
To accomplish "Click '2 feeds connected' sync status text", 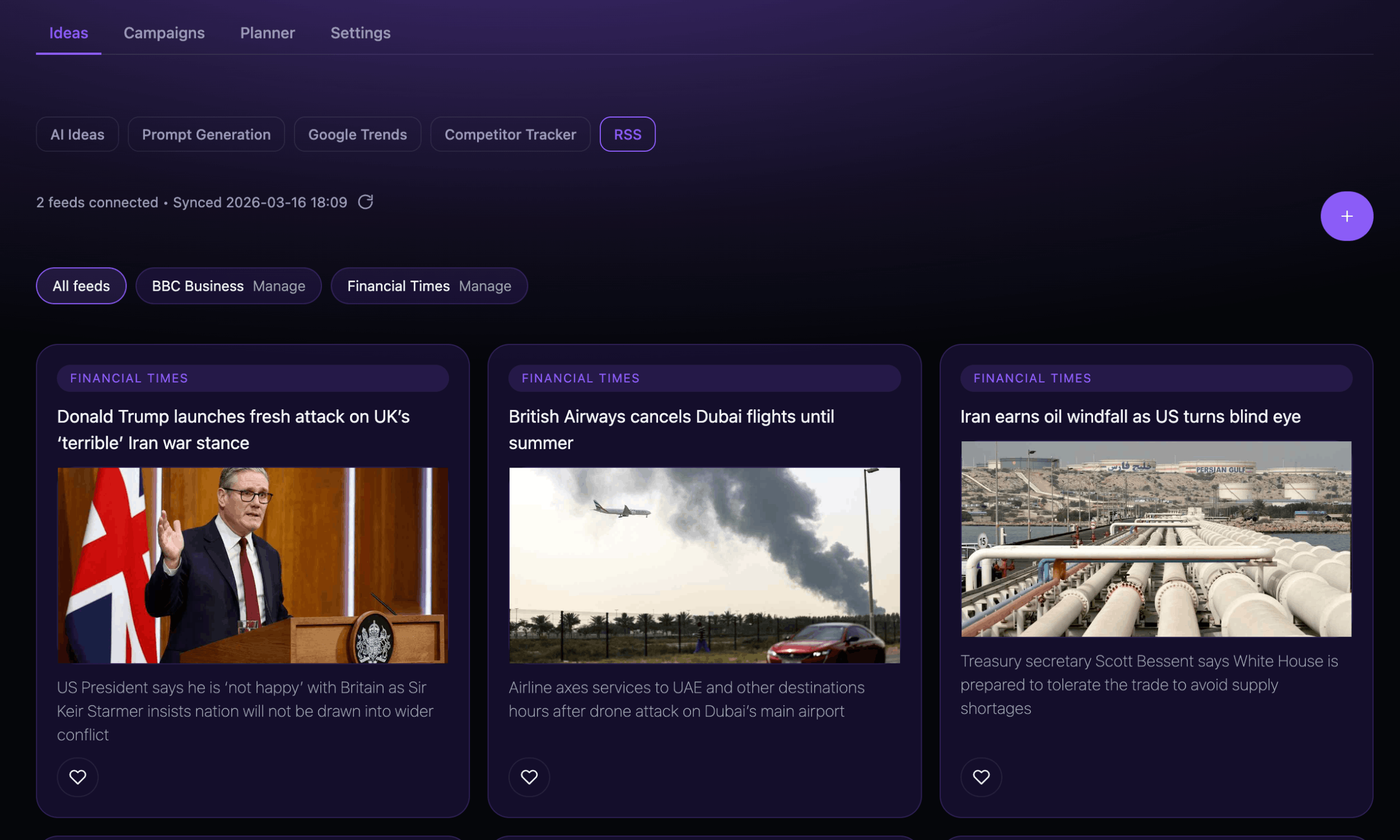I will (192, 202).
